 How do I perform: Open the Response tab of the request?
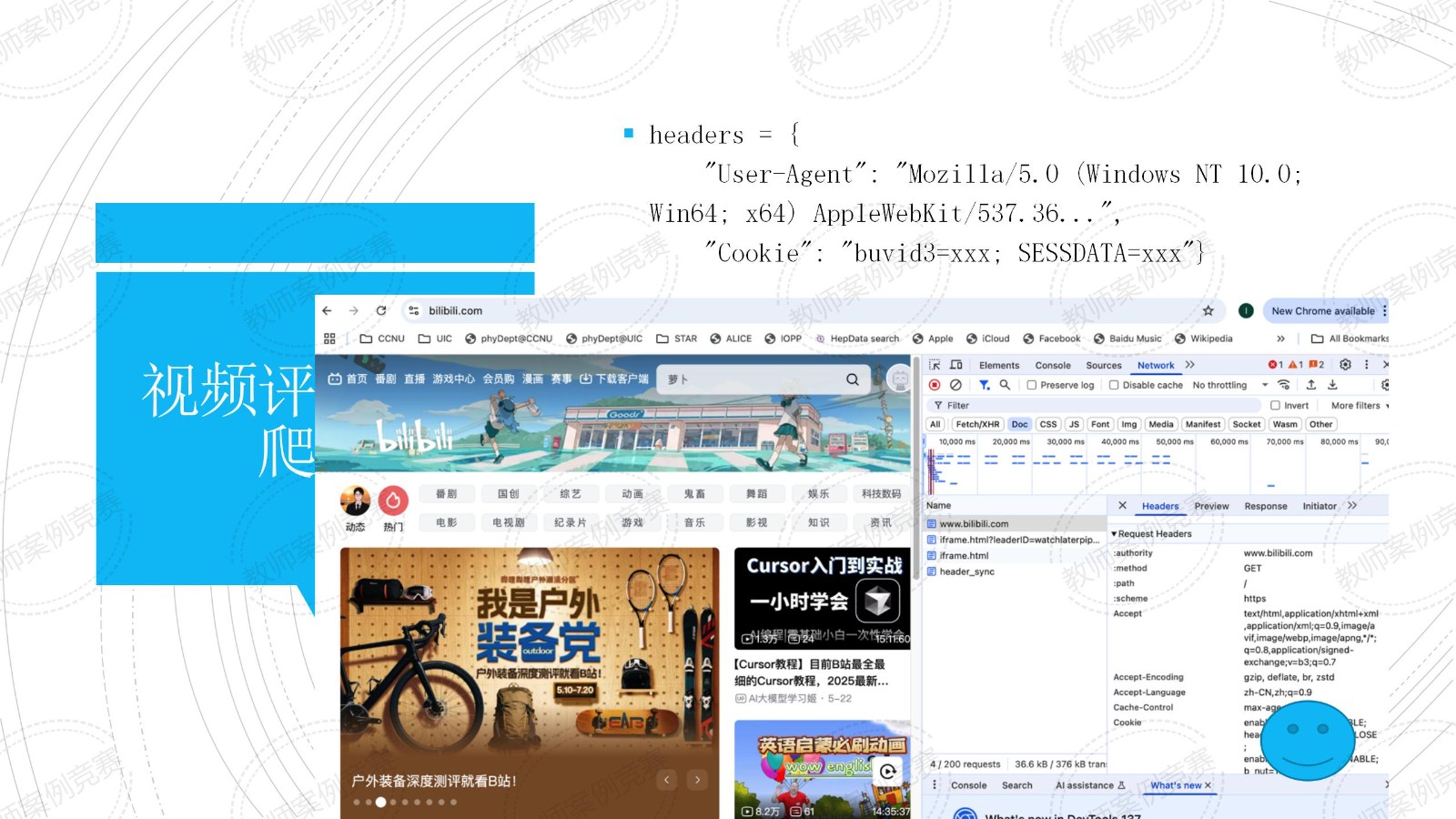[1266, 506]
